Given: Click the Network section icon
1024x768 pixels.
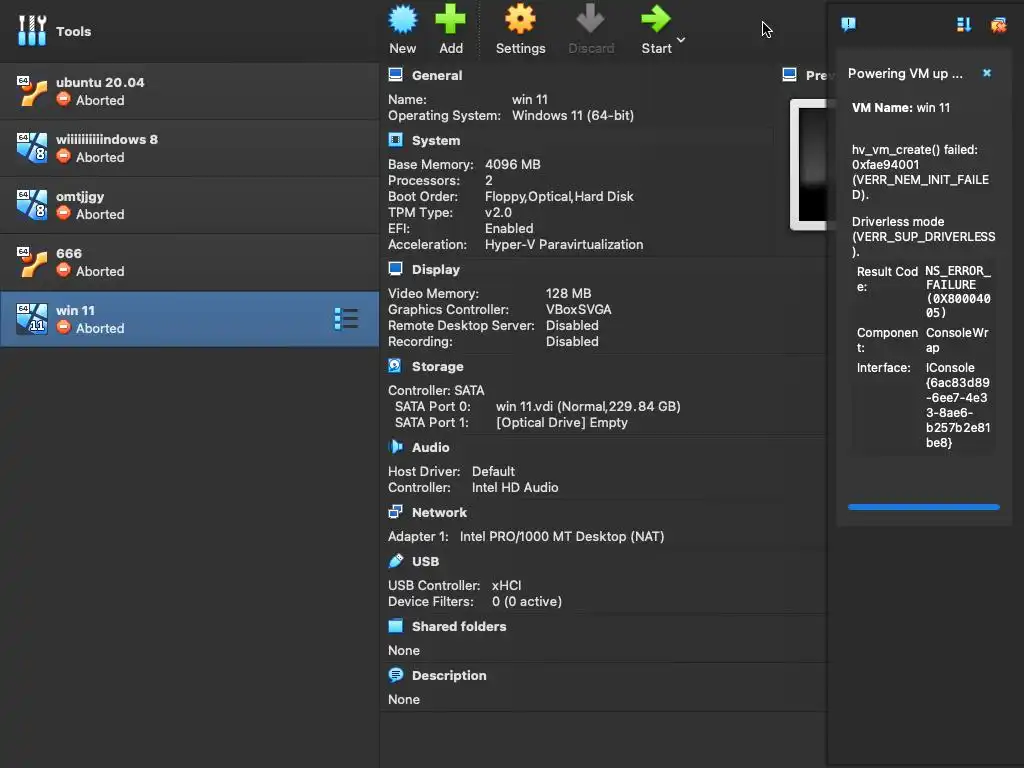Looking at the screenshot, I should 395,512.
